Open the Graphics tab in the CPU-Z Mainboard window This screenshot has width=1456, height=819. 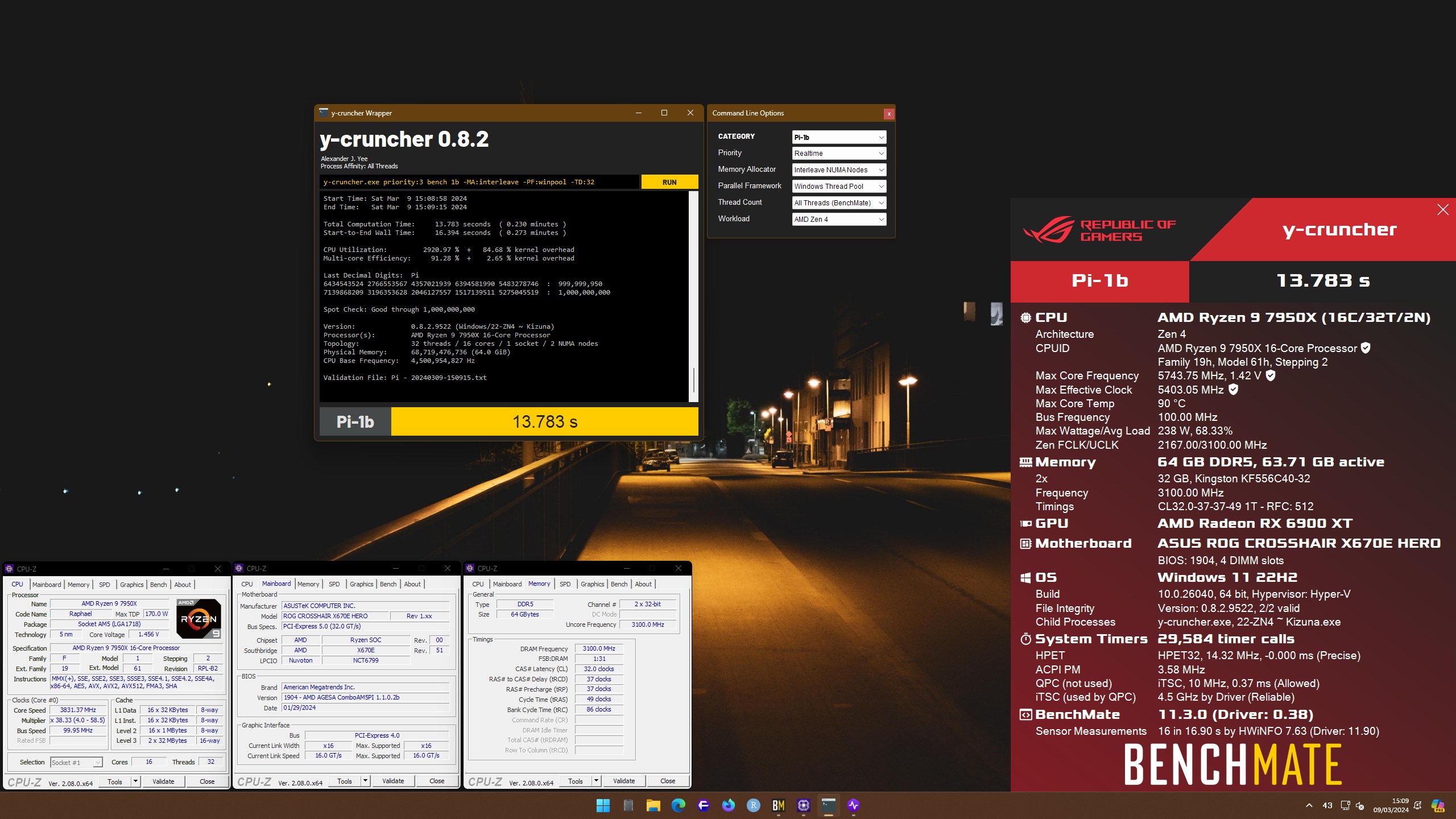[362, 584]
